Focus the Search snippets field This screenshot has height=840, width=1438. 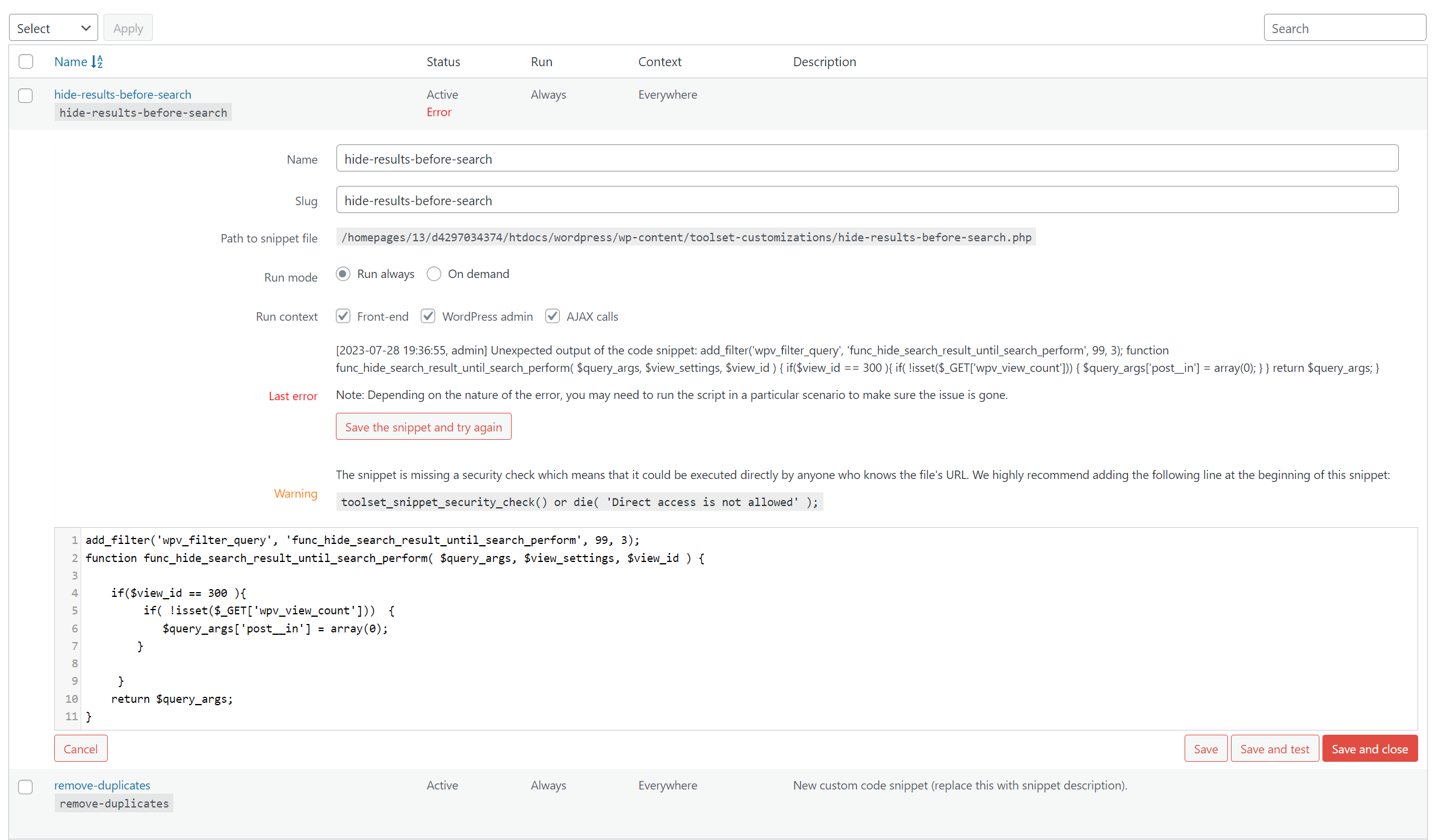pyautogui.click(x=1345, y=28)
